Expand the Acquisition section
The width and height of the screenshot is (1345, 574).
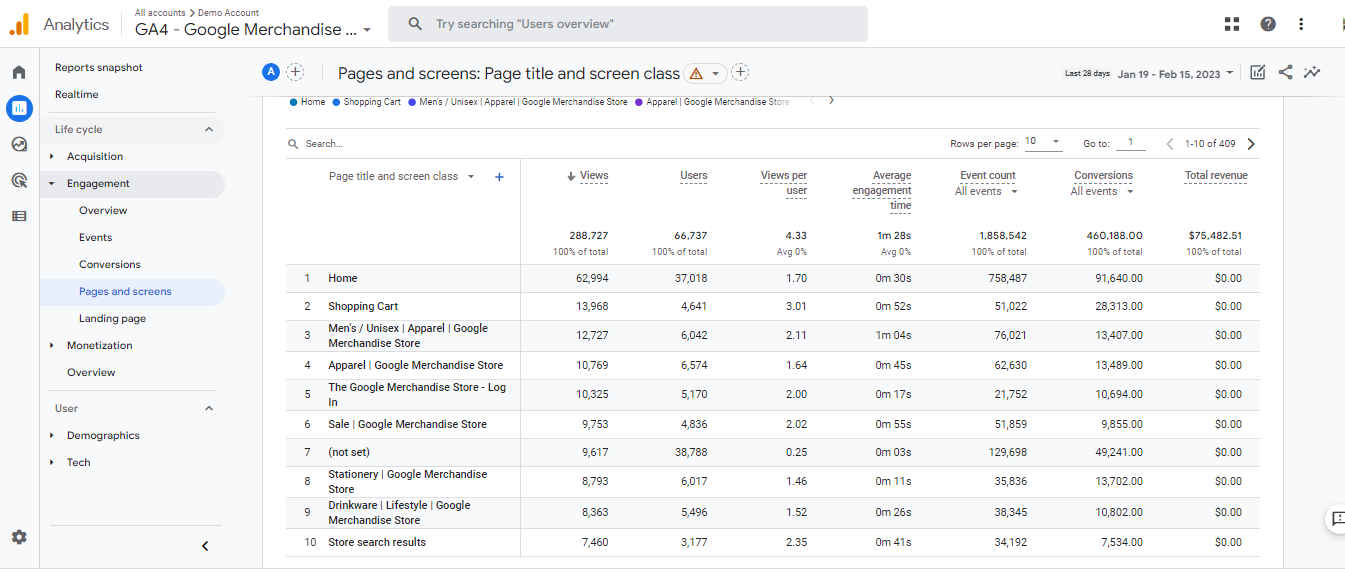95,156
